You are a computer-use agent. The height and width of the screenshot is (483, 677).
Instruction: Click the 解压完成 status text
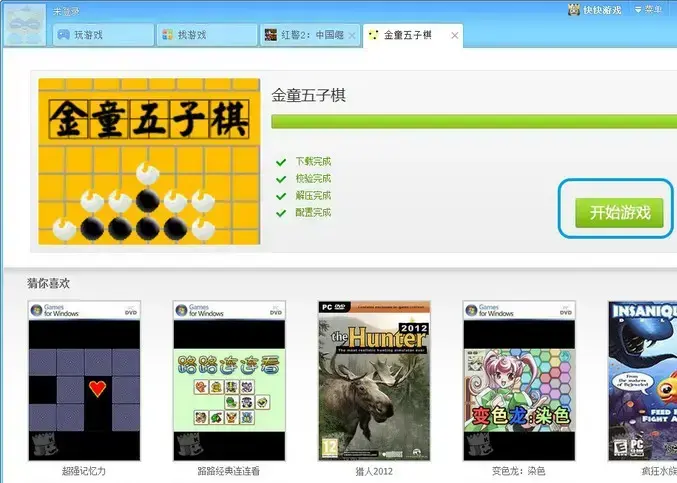point(313,196)
